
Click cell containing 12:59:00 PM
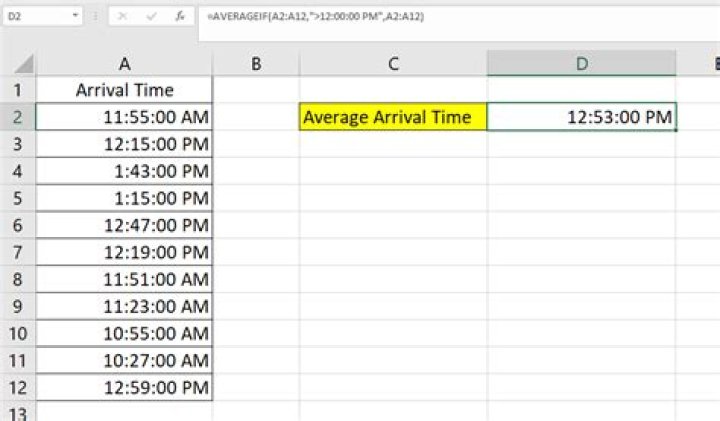tap(124, 386)
